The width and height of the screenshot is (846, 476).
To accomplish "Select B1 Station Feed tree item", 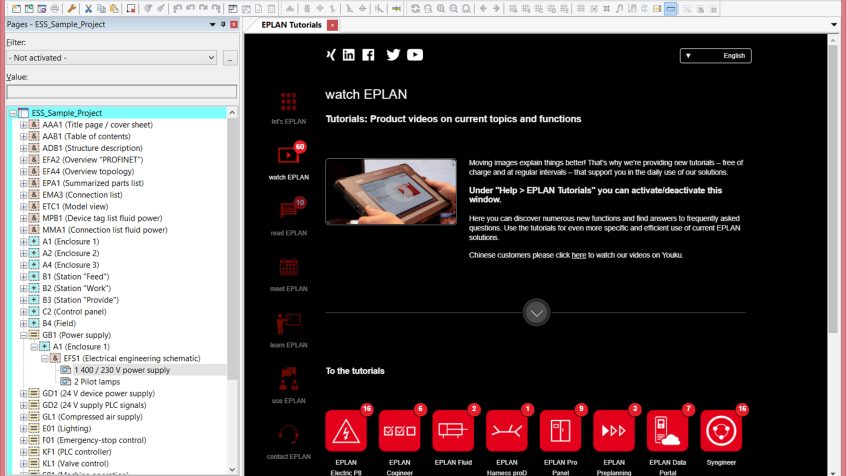I will pos(76,277).
